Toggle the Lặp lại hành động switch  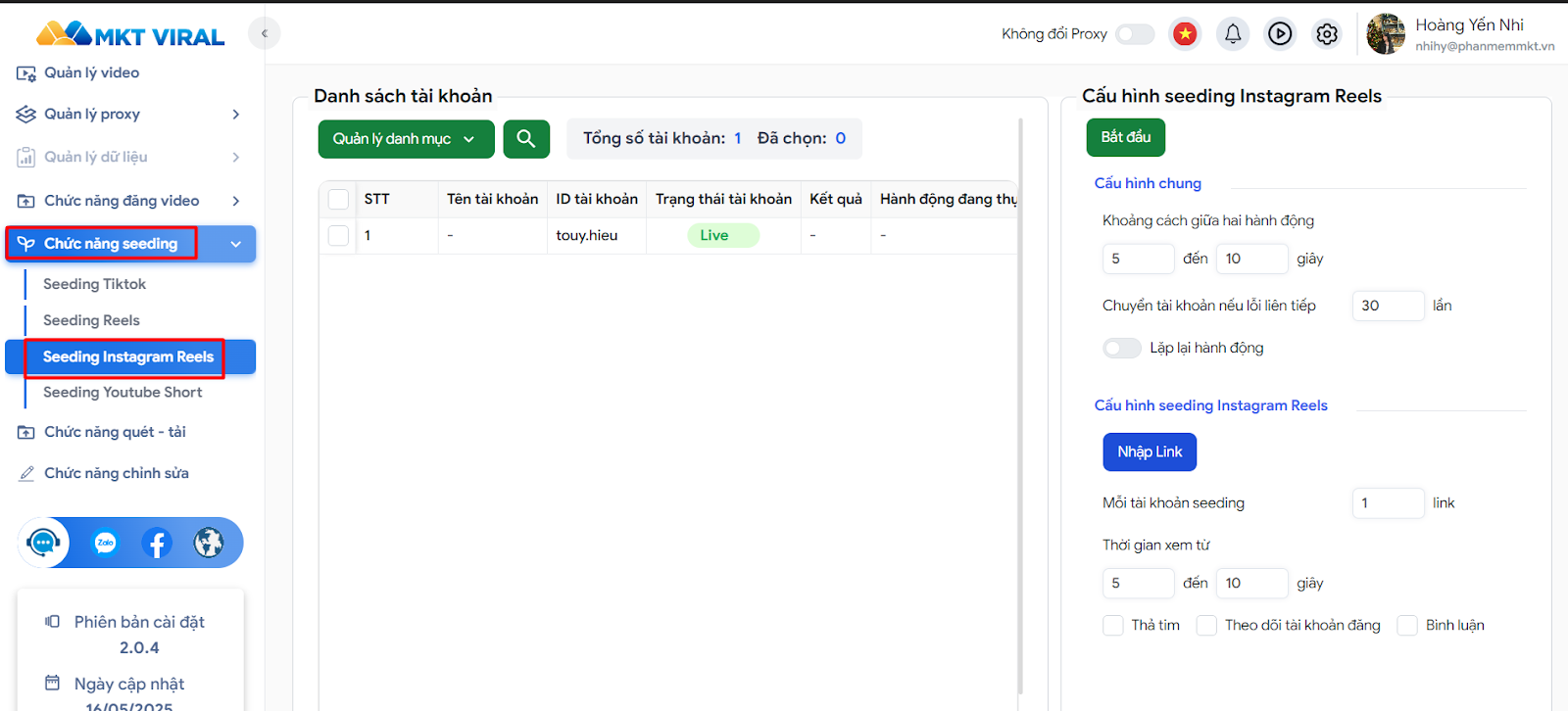(x=1122, y=349)
